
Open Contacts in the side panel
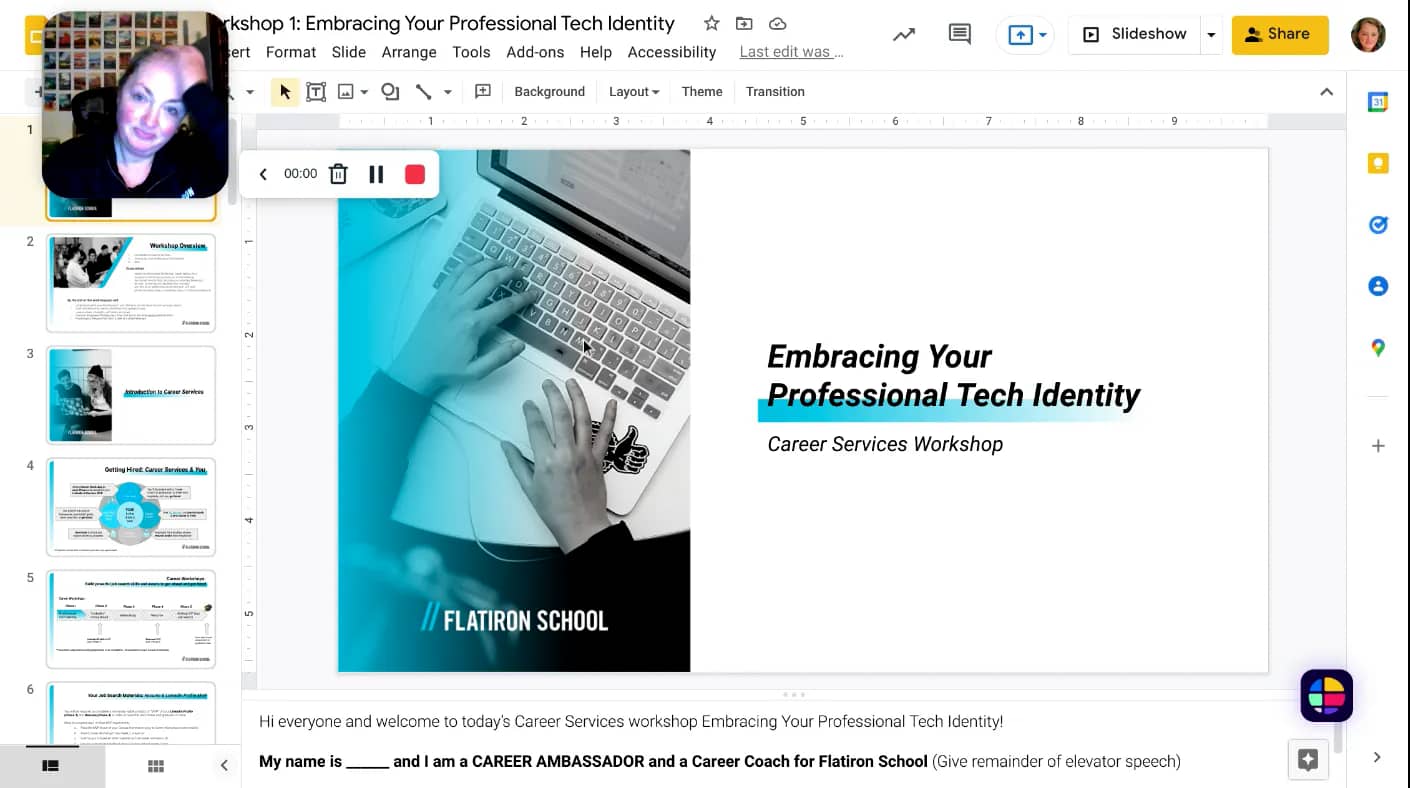click(1378, 286)
